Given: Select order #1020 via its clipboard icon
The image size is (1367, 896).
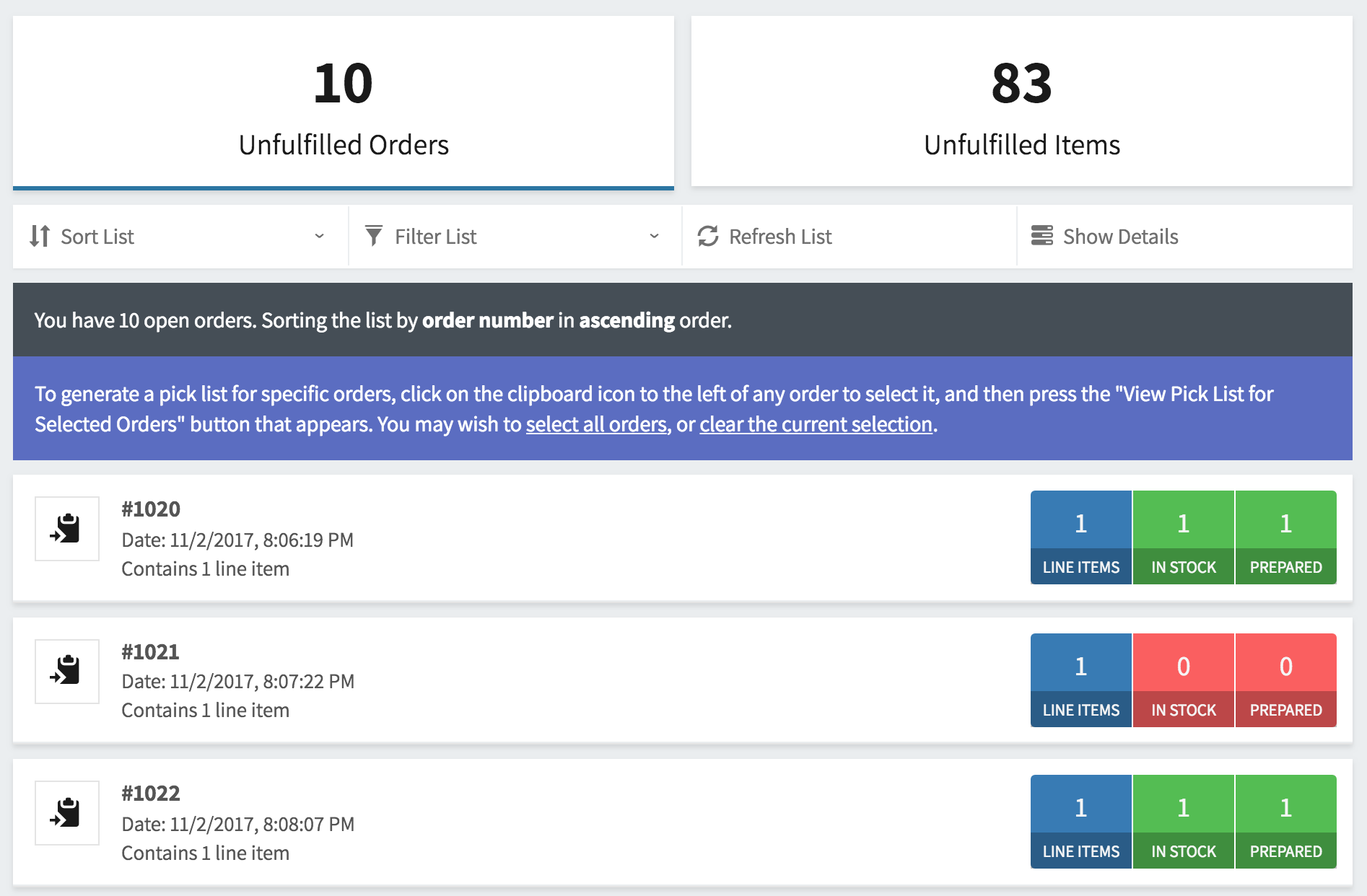Looking at the screenshot, I should click(x=67, y=529).
